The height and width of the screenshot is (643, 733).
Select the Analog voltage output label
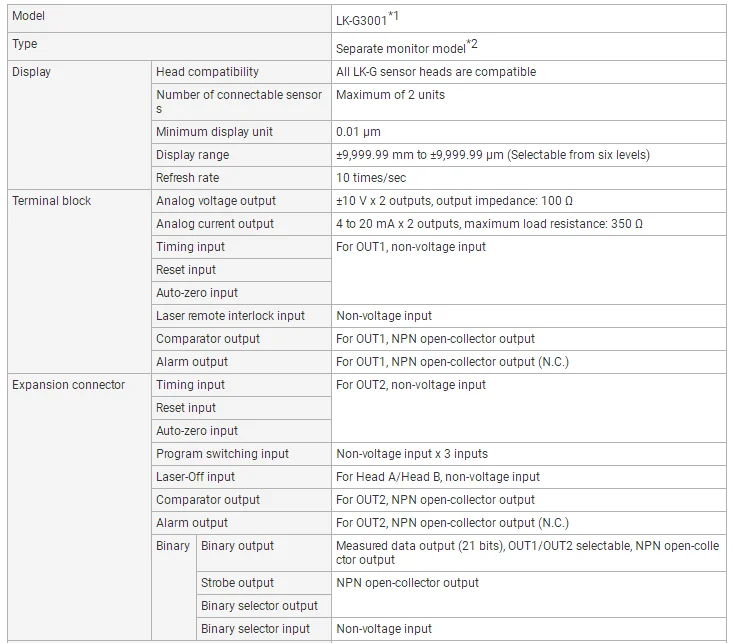pos(216,201)
